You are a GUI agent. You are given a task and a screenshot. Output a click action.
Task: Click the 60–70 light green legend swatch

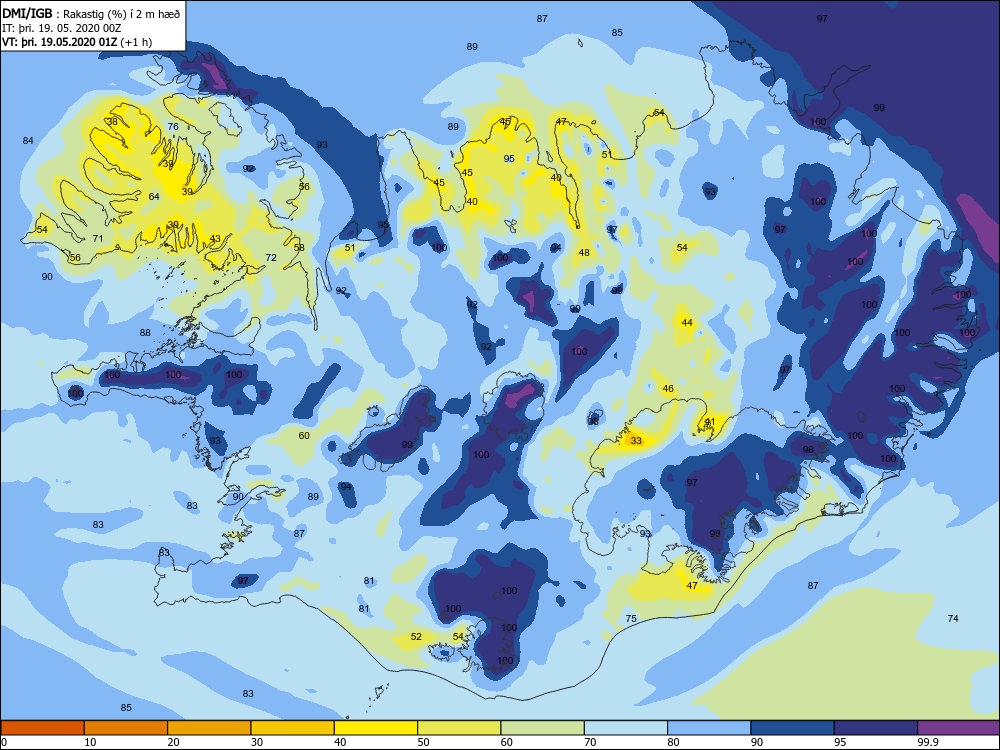click(x=543, y=728)
